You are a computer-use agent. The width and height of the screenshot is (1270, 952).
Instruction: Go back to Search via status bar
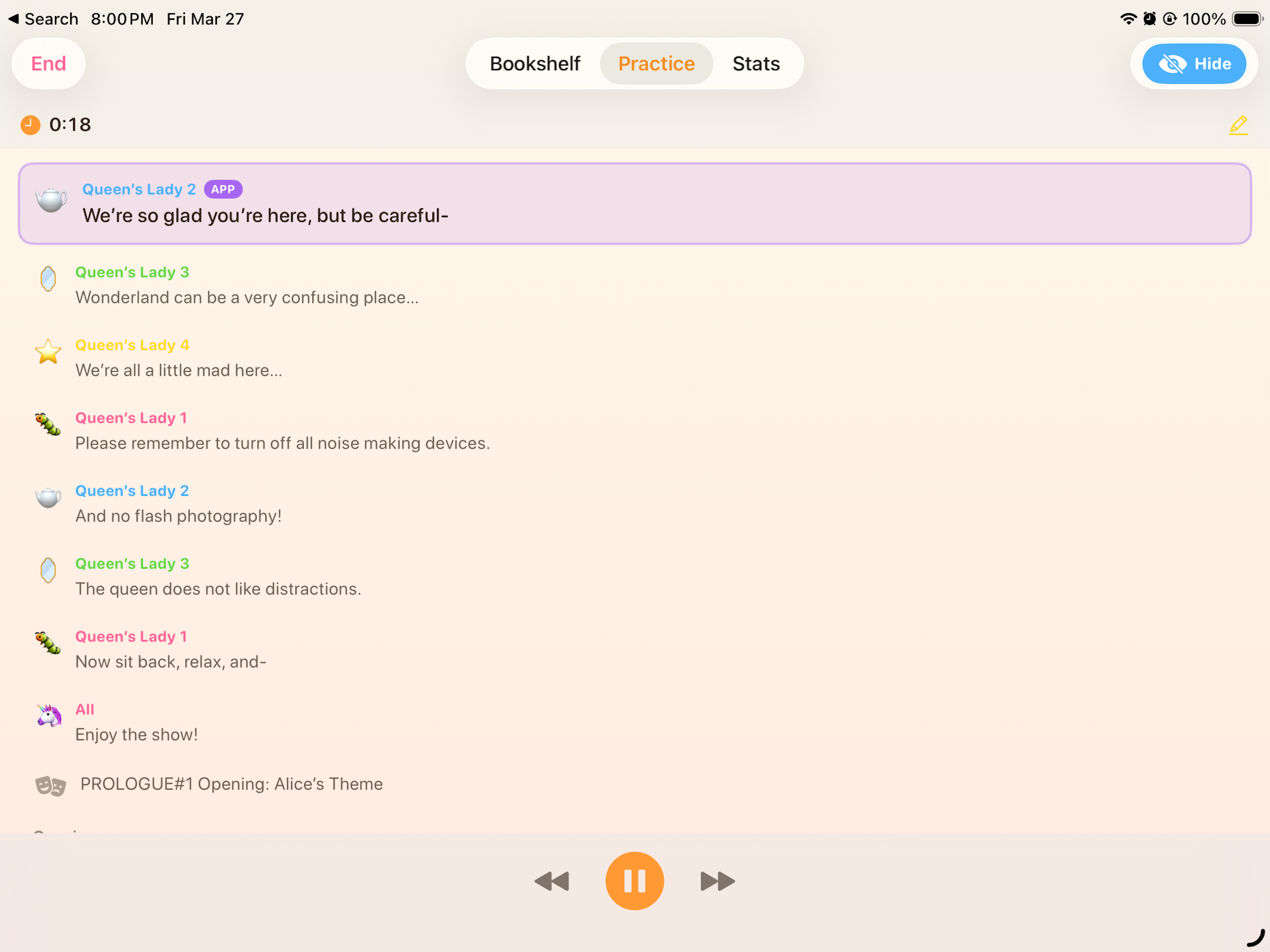[43, 19]
